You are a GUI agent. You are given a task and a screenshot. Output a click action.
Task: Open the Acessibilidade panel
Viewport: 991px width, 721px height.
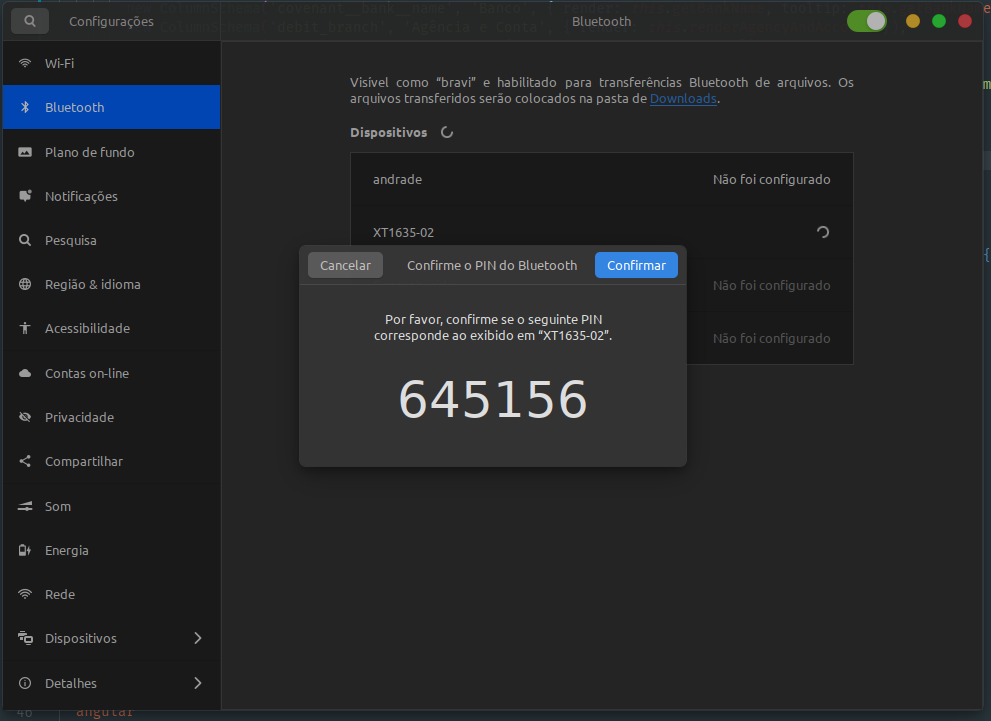point(111,329)
